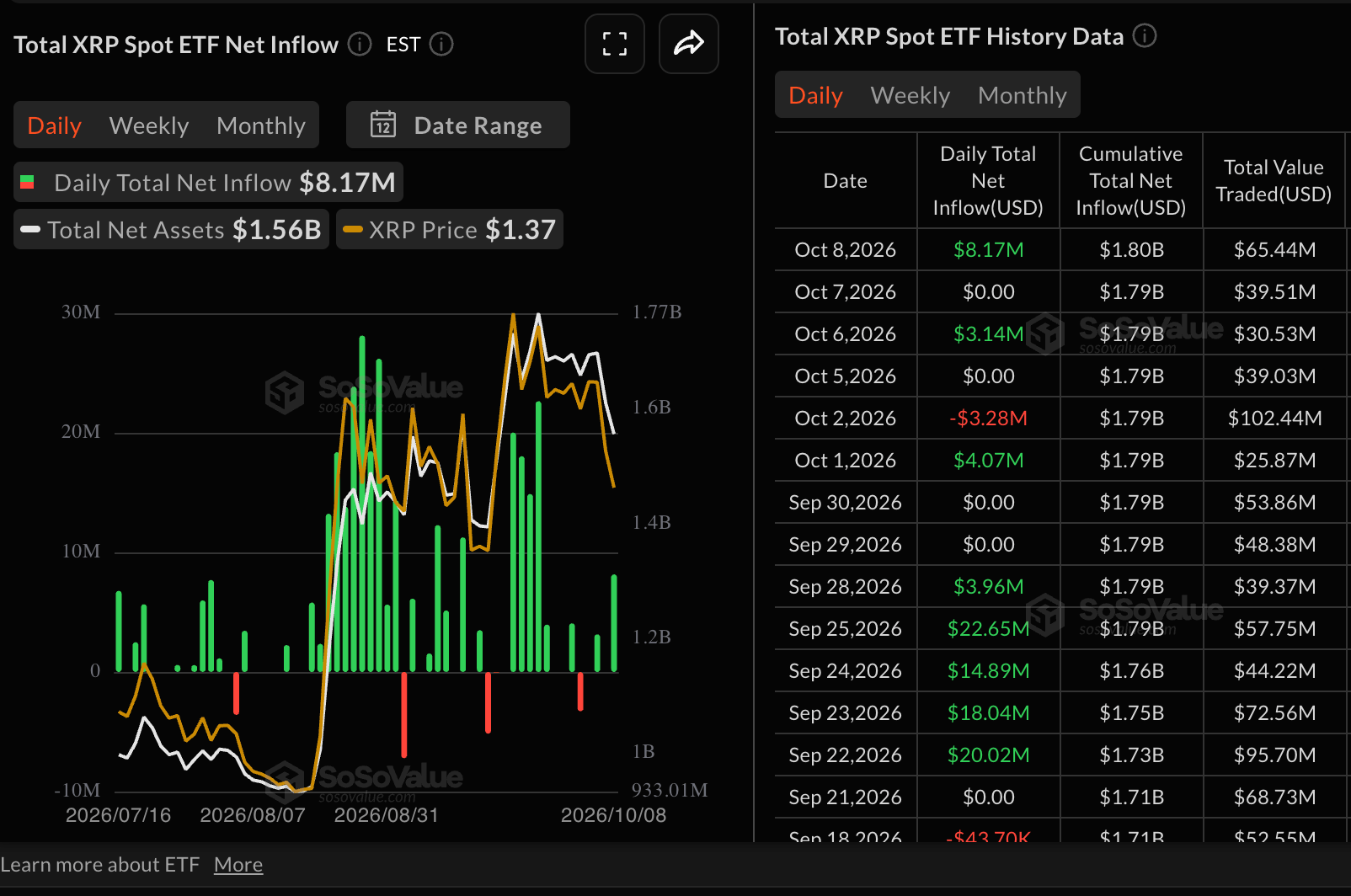This screenshot has width=1351, height=896.
Task: Show info about EST timezone
Action: click(441, 44)
